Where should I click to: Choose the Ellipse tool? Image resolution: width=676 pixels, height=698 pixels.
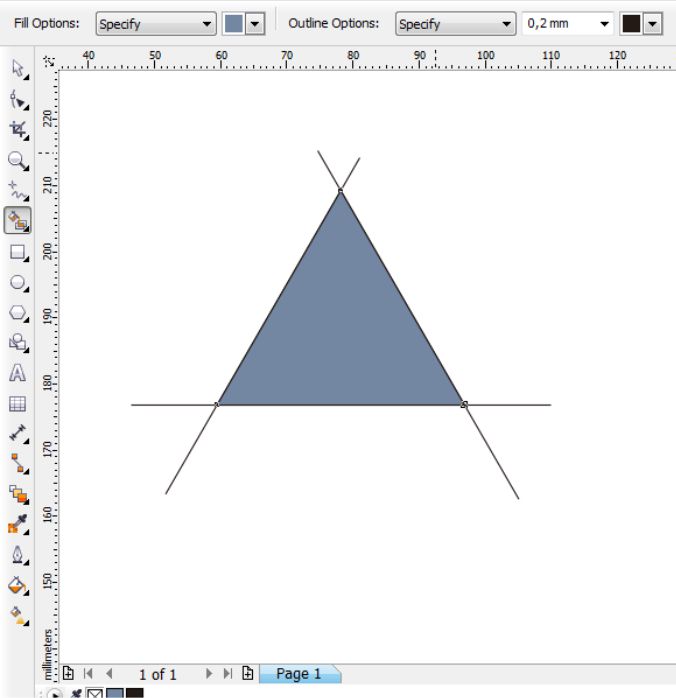pos(18,283)
